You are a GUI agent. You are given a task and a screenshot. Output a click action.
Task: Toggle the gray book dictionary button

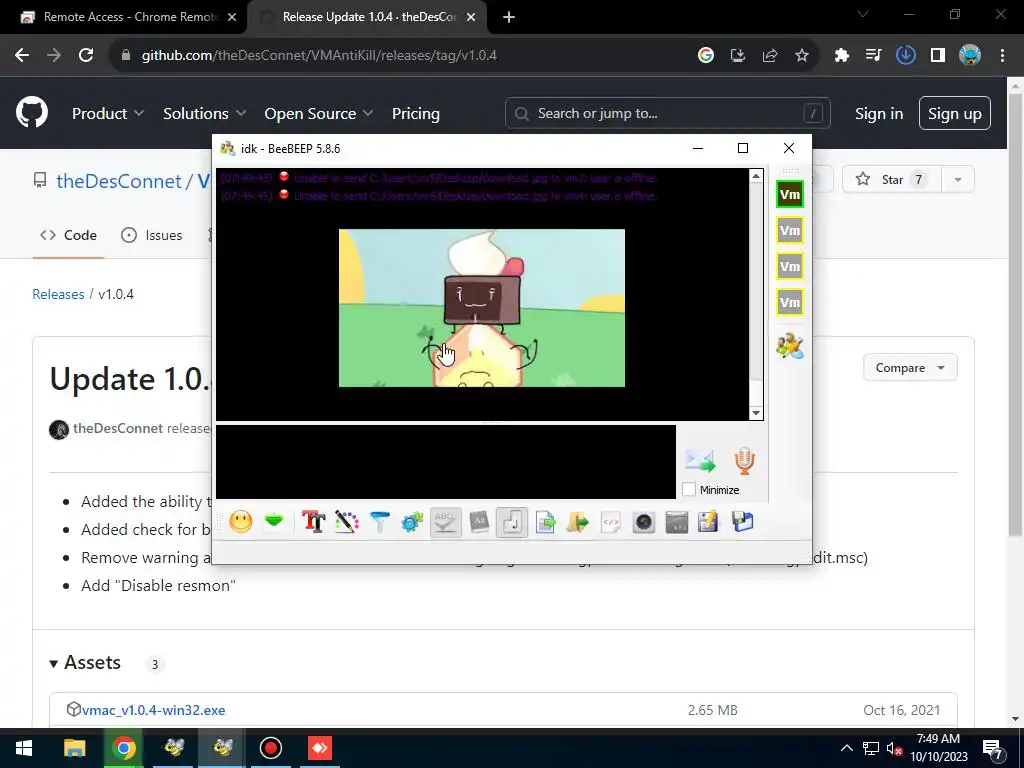(x=479, y=522)
